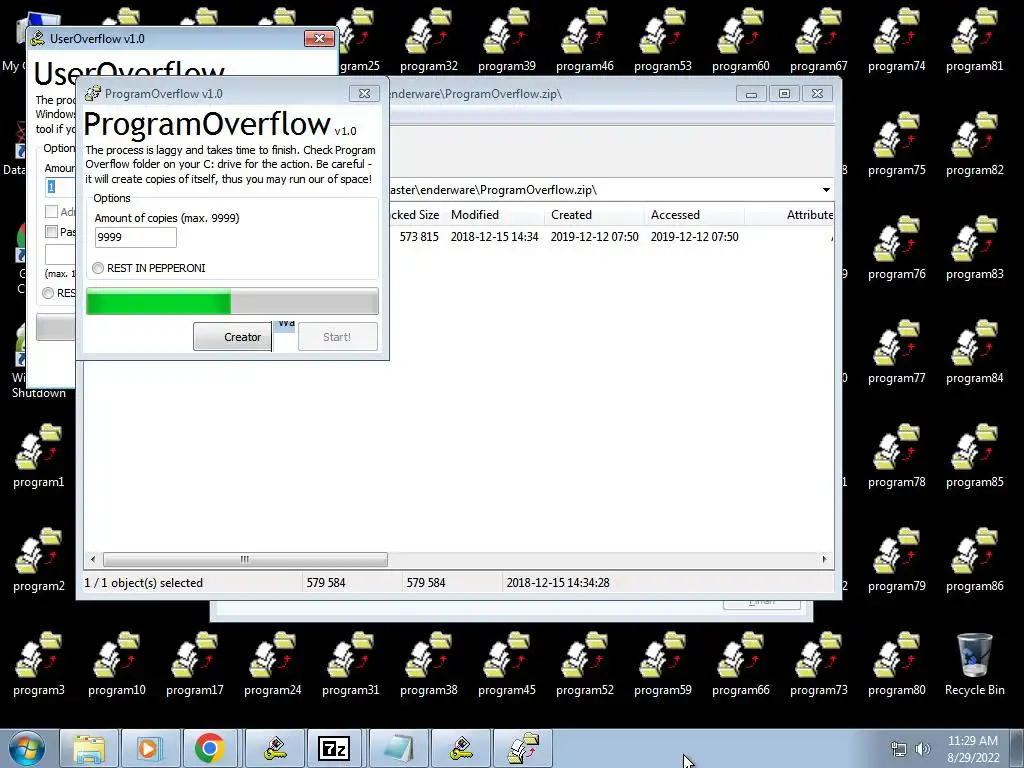Click the amount field in the UserOverflow window
Screen dimensions: 1024x768
[x=60, y=187]
